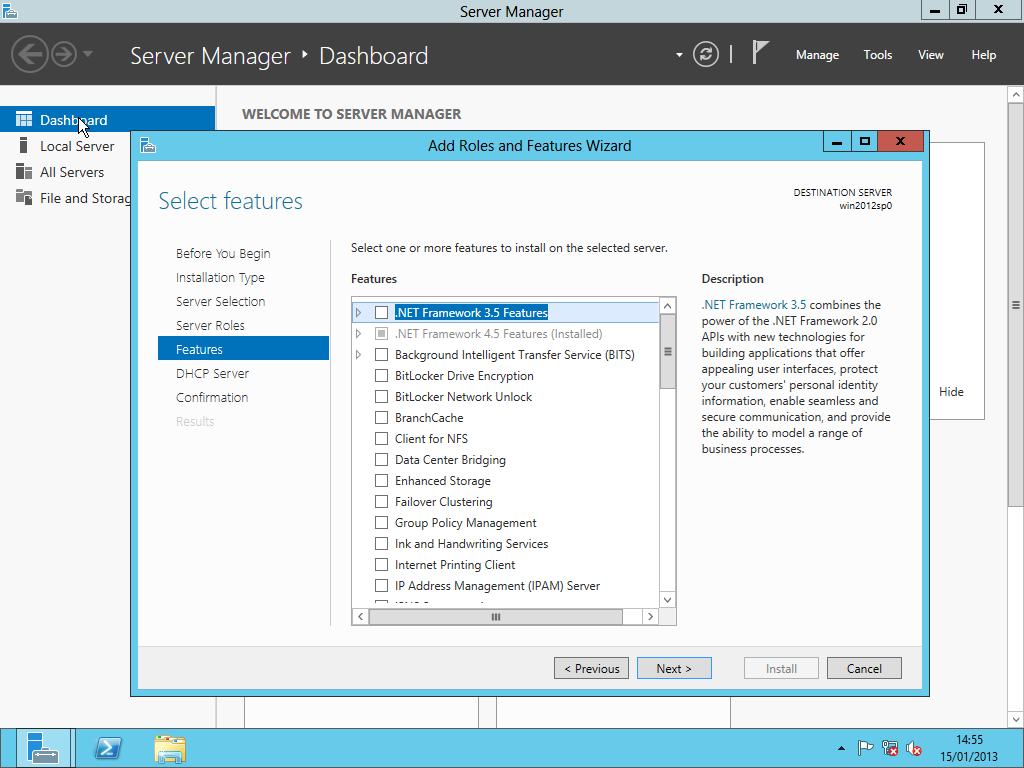Go to DHCP Server wizard step
This screenshot has height=768, width=1024.
tap(212, 373)
